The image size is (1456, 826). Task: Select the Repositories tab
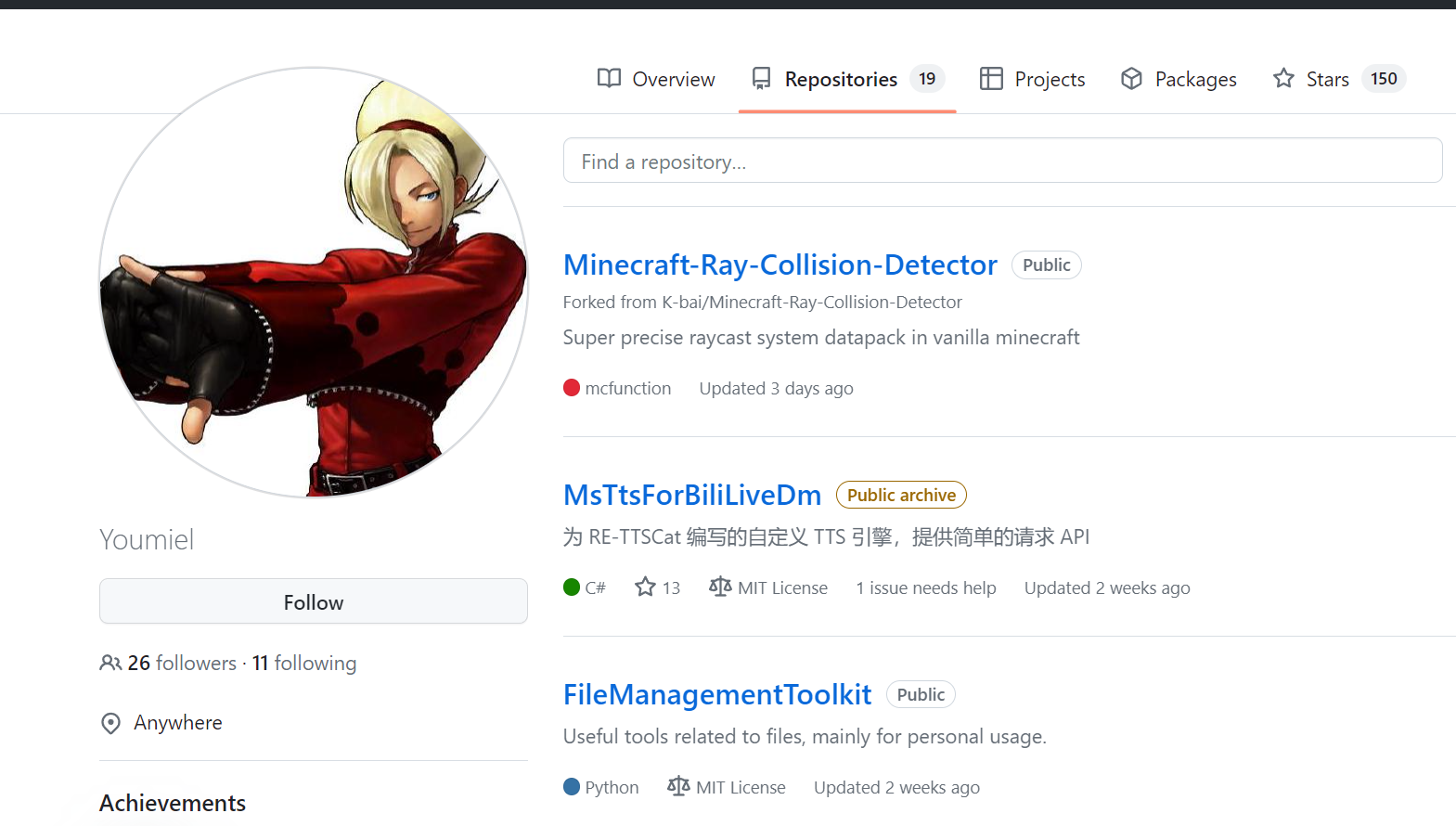pos(847,79)
